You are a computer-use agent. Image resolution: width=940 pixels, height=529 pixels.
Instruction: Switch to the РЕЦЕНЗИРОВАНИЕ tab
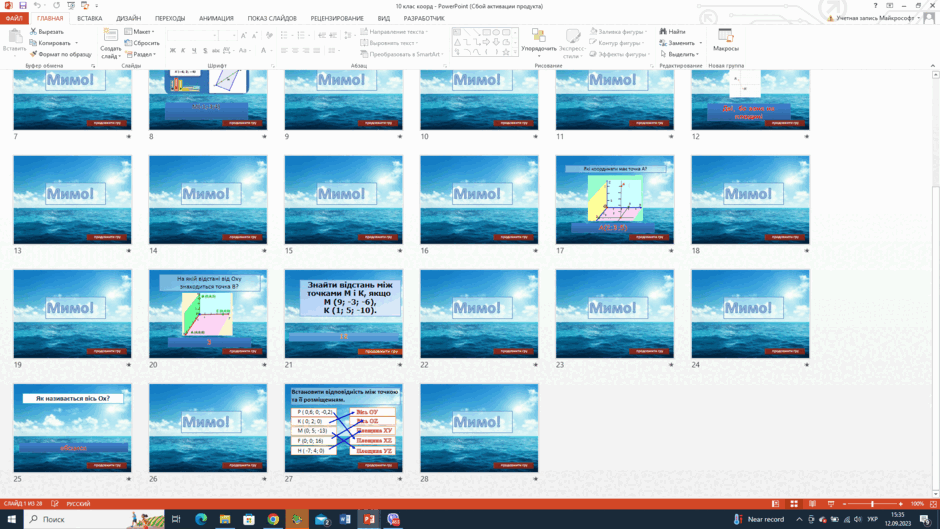click(x=337, y=19)
